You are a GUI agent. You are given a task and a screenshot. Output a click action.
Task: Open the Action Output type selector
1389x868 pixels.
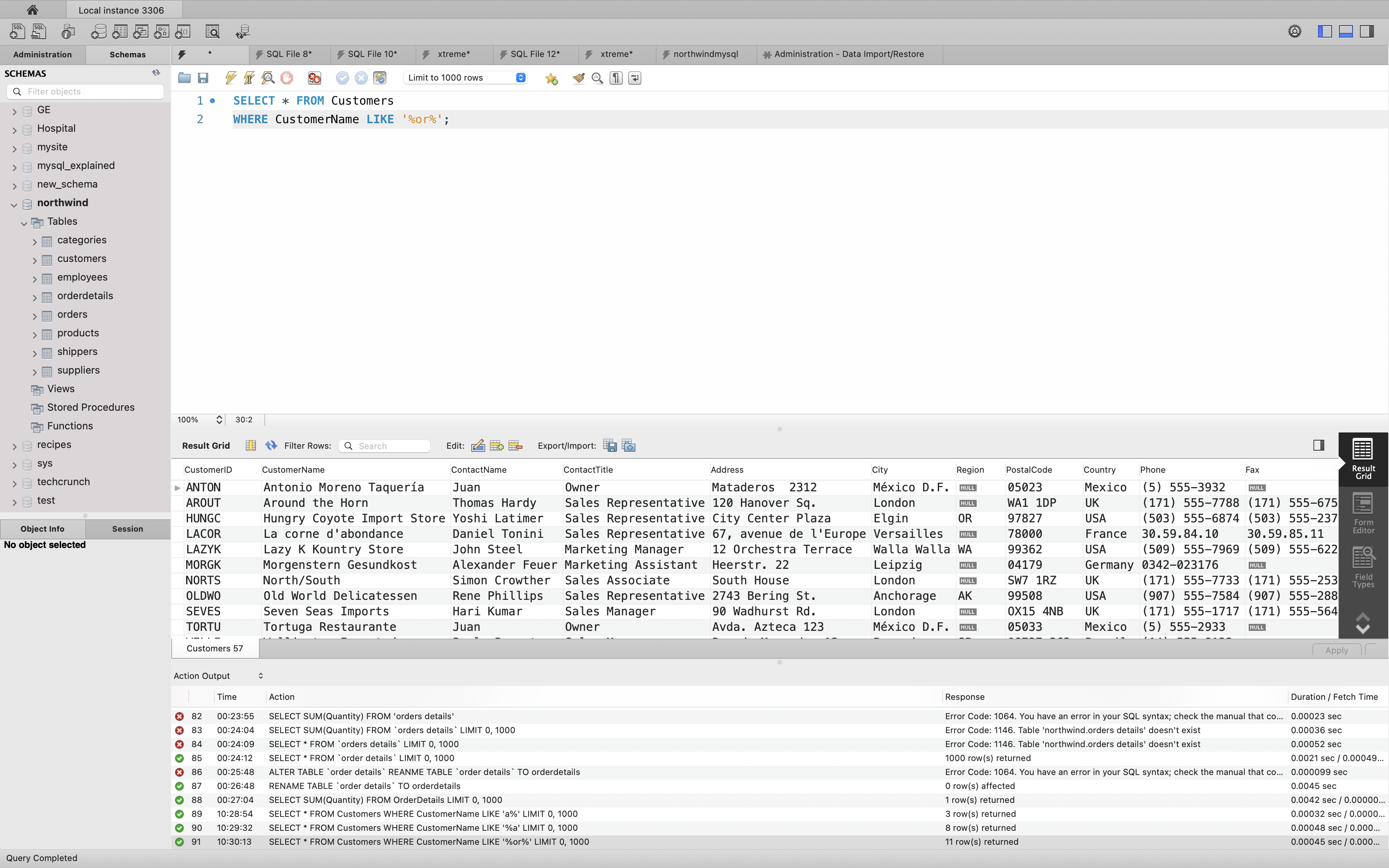click(x=260, y=676)
